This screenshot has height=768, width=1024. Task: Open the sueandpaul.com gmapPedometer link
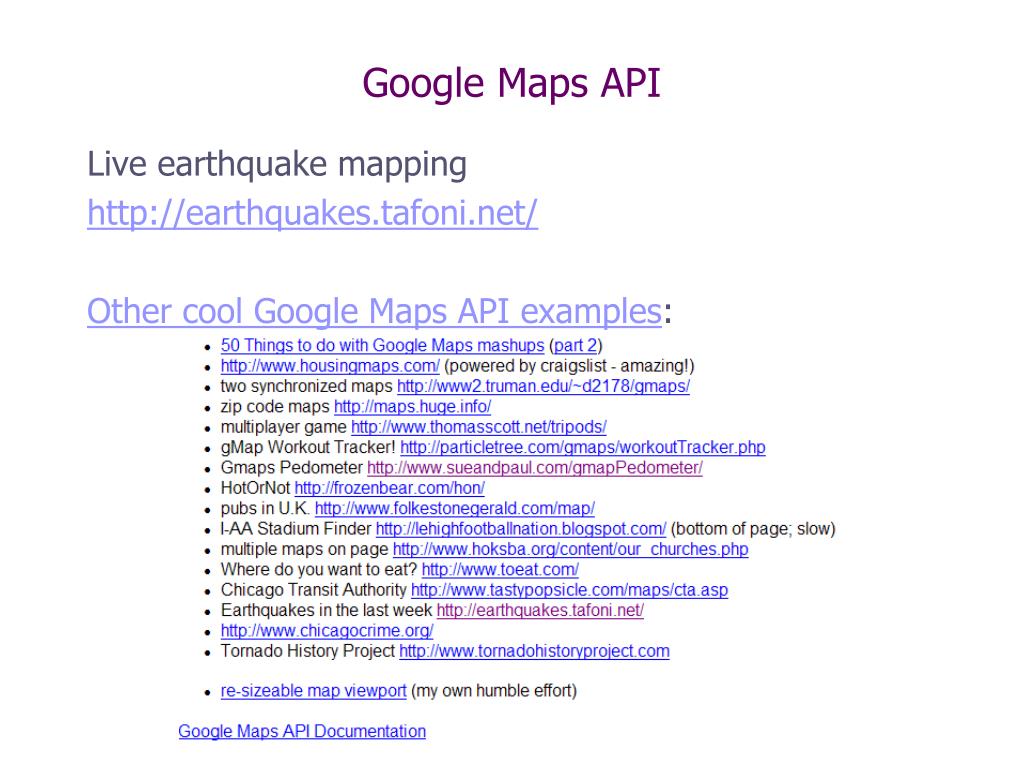tap(535, 468)
